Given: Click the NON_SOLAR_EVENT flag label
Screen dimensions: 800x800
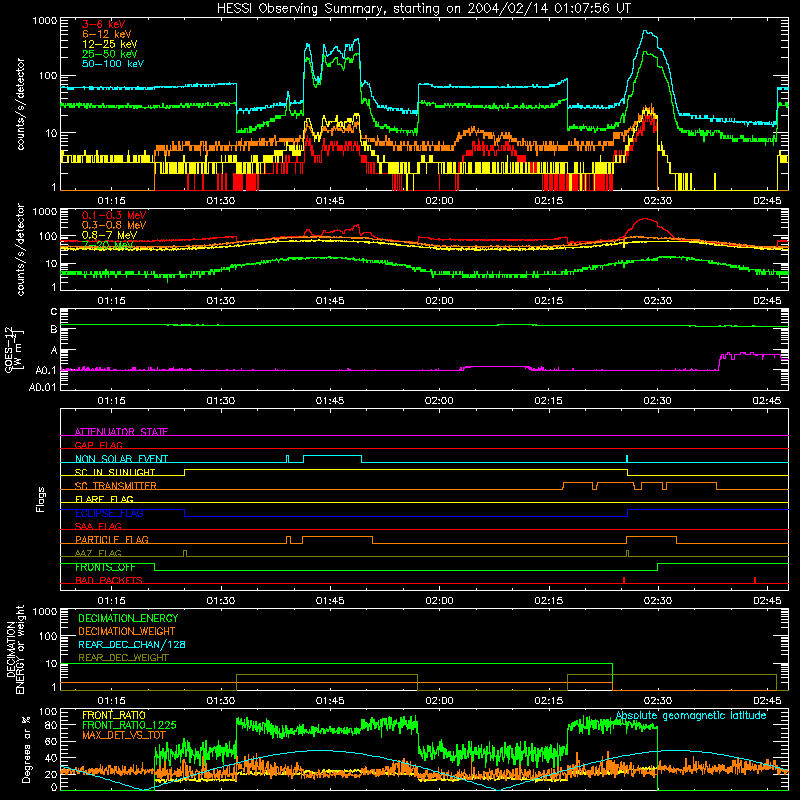Looking at the screenshot, I should click(121, 459).
